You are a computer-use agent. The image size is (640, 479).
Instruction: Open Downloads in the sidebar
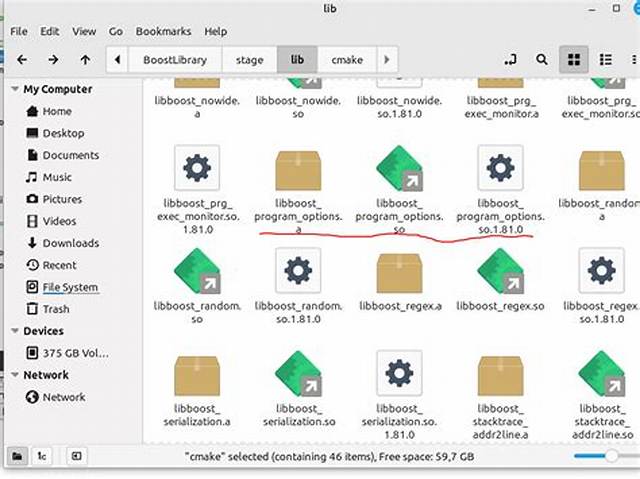pos(62,243)
